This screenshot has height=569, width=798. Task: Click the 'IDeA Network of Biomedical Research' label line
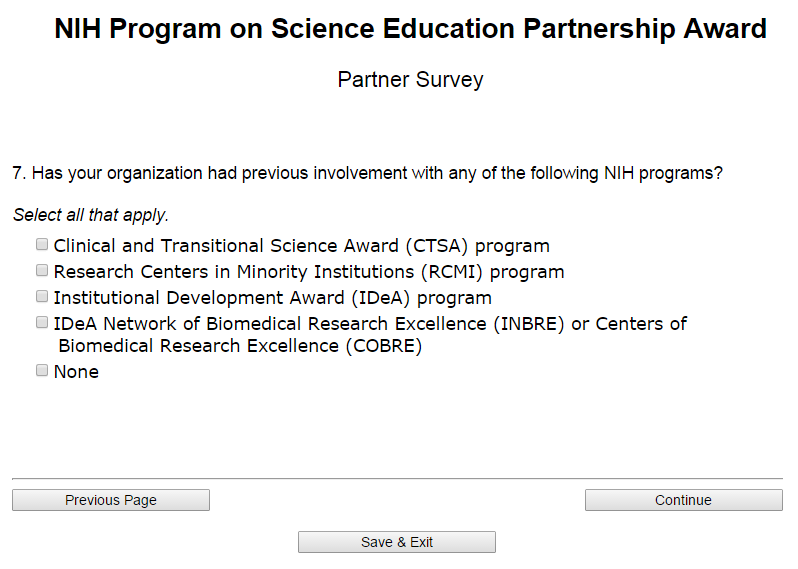click(x=370, y=324)
